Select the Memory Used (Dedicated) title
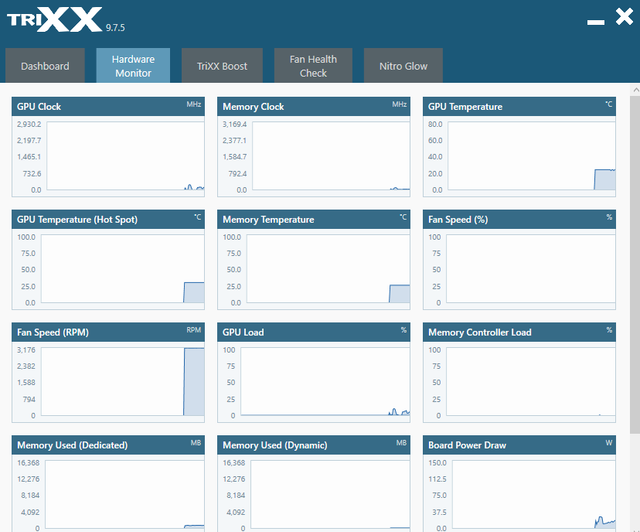 point(72,445)
